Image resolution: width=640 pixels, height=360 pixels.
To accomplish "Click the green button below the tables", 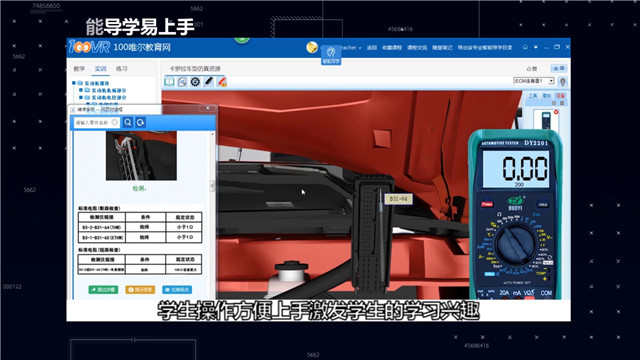I will (x=103, y=289).
